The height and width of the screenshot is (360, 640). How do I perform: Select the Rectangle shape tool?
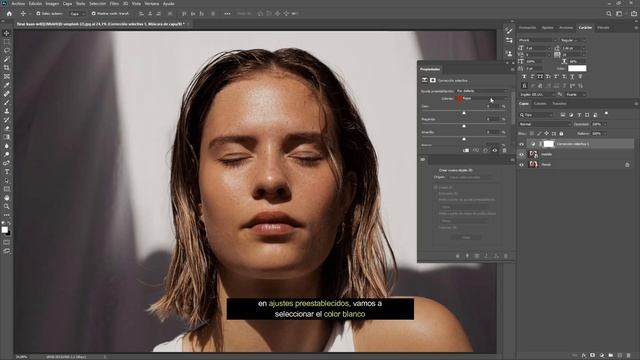[7, 189]
